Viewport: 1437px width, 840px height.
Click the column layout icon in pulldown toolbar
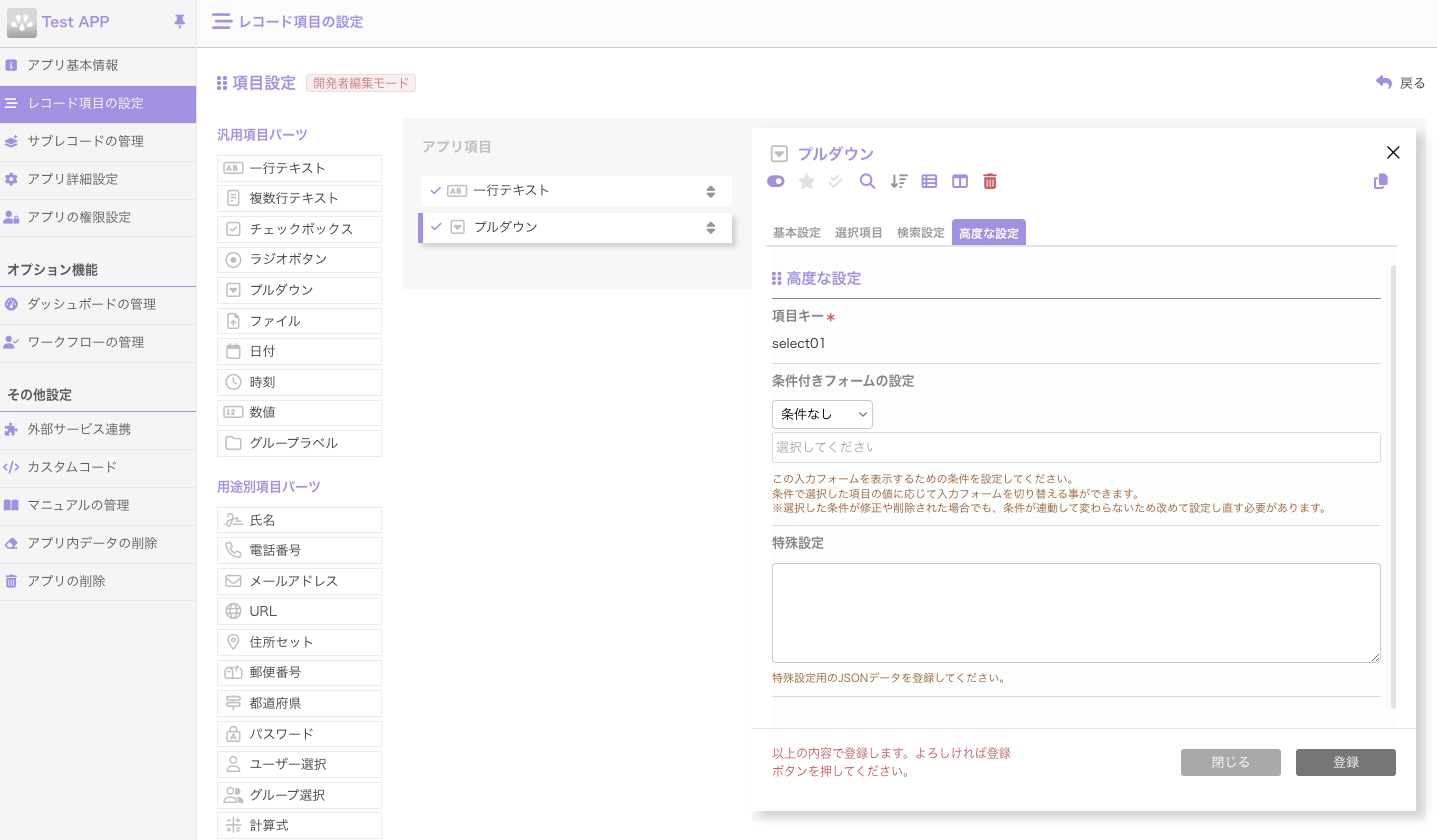pos(960,181)
